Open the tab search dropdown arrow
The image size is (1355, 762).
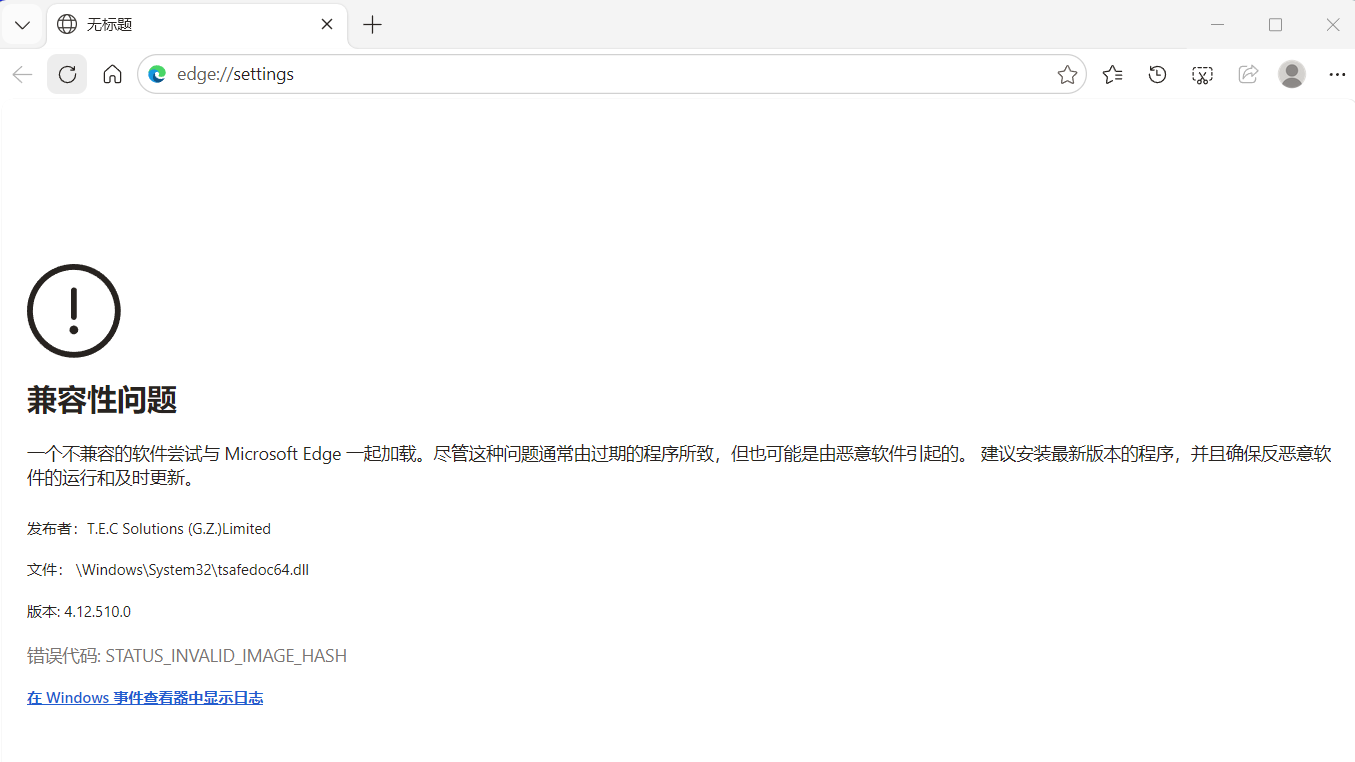[x=22, y=25]
